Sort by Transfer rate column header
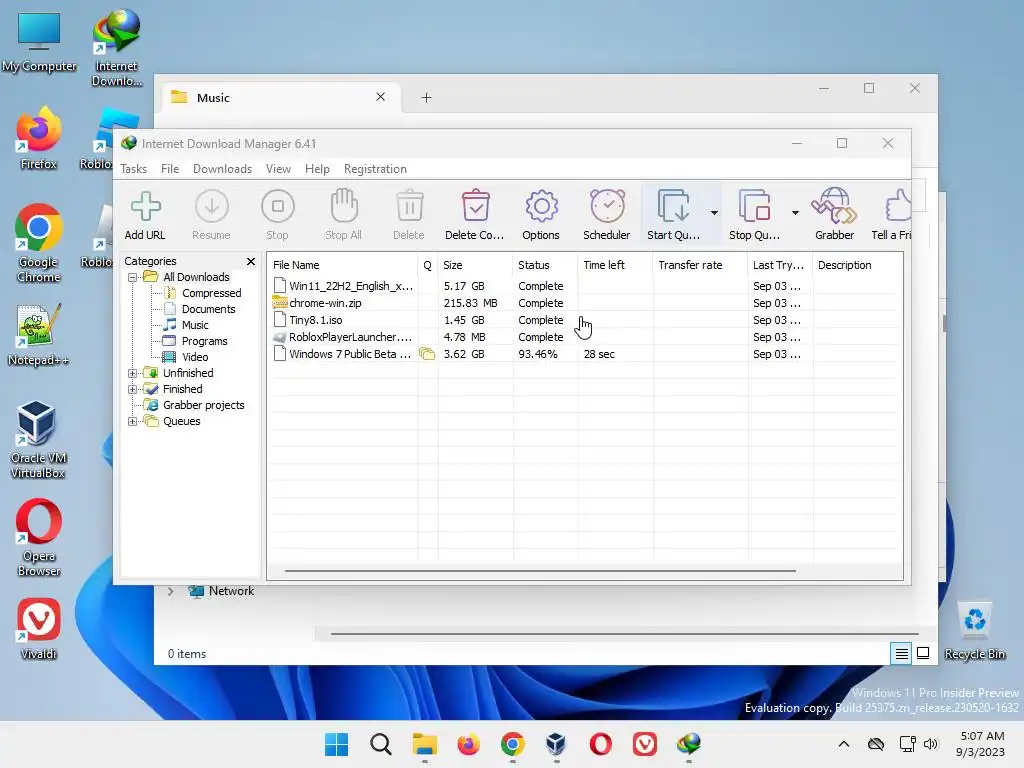Viewport: 1024px width, 768px height. pos(700,265)
